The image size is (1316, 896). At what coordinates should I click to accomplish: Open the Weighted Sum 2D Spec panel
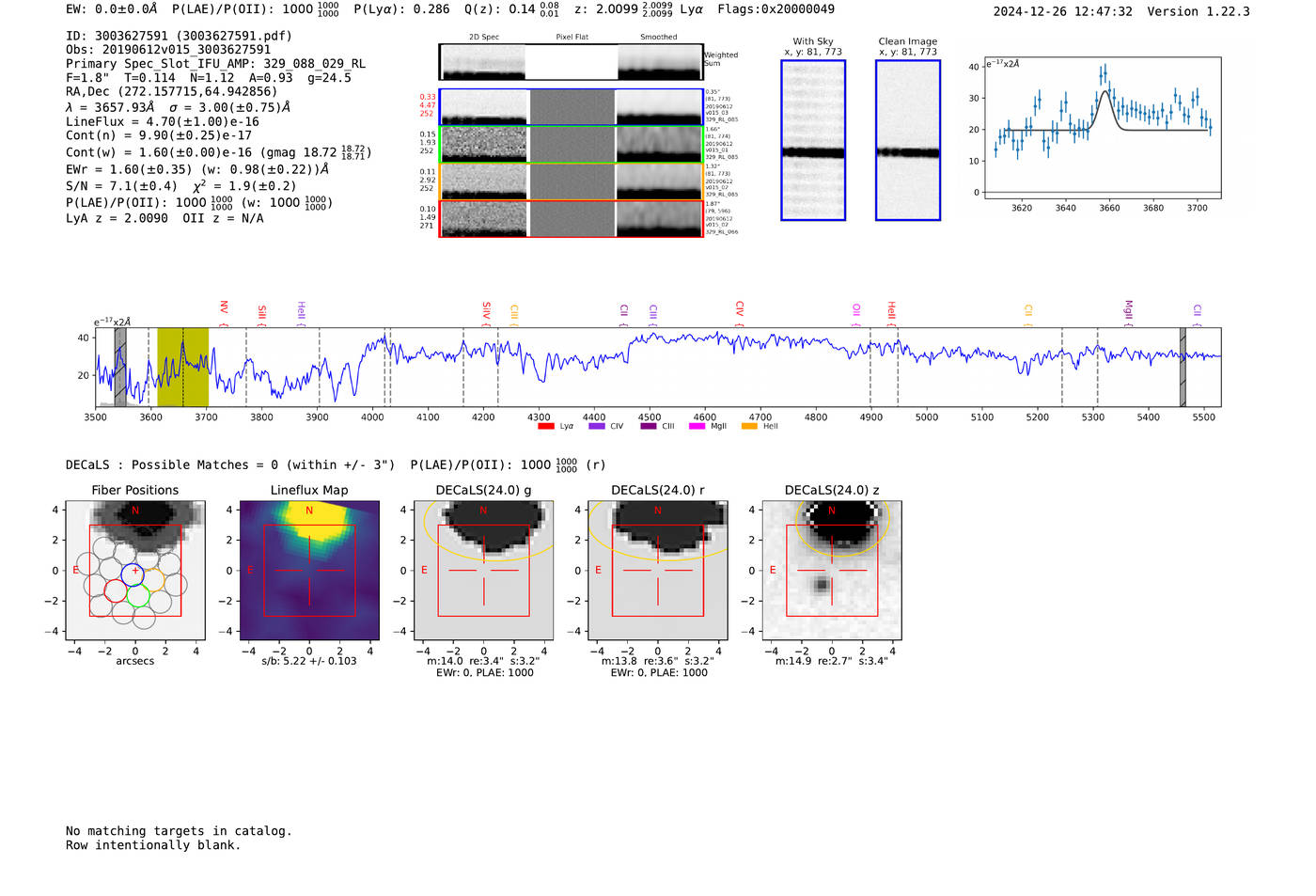tap(483, 61)
